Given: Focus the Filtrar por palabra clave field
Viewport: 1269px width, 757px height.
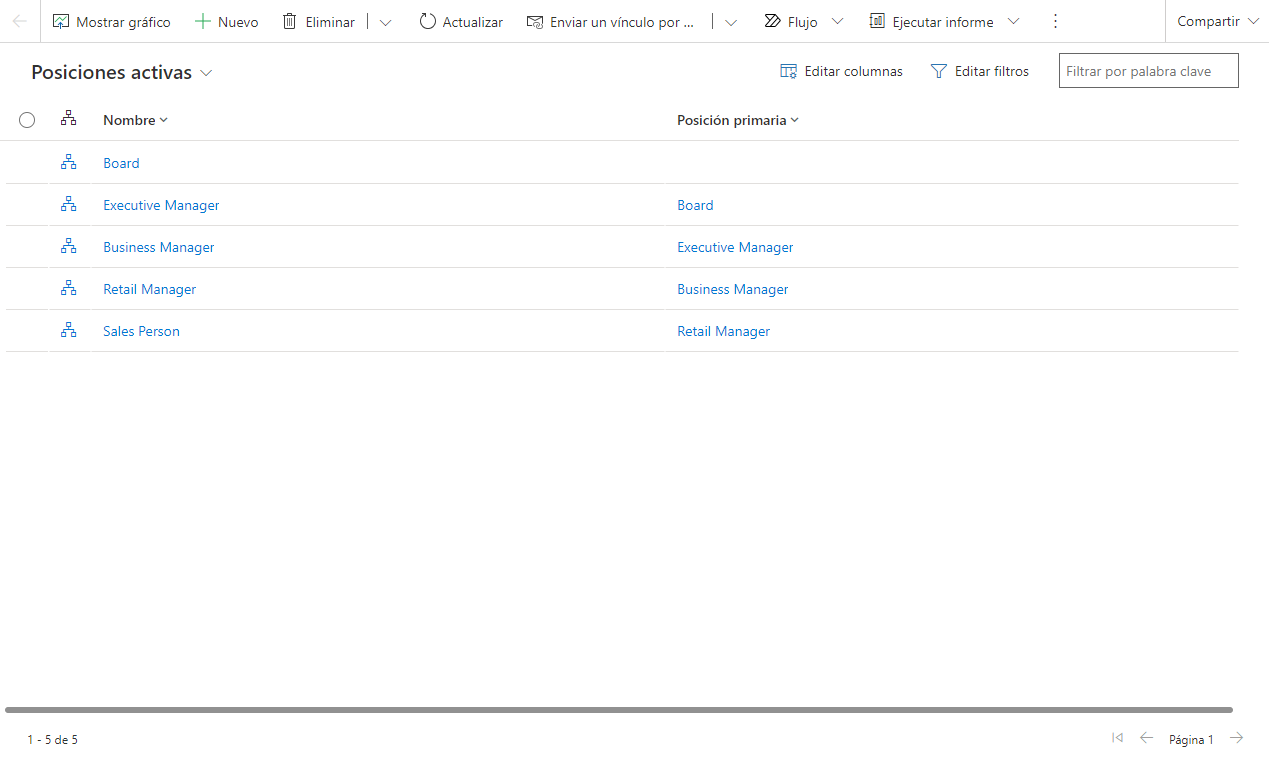Looking at the screenshot, I should point(1149,71).
